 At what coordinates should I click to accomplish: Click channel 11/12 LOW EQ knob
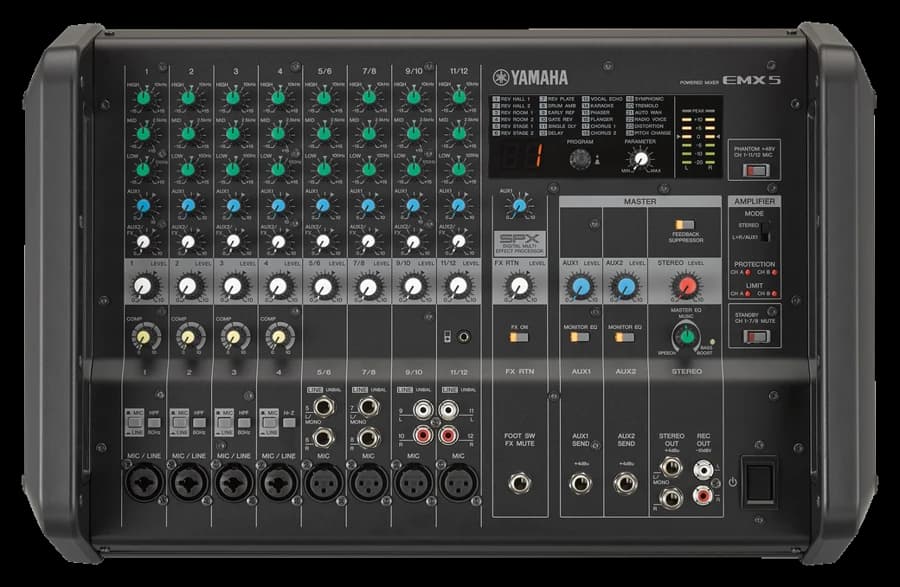point(458,169)
